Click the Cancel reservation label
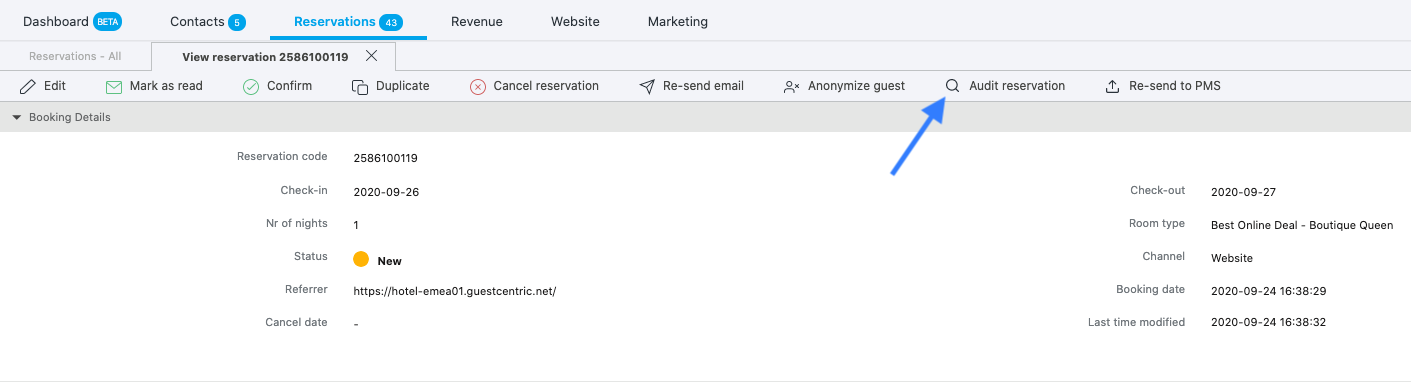This screenshot has height=382, width=1411. (x=546, y=86)
